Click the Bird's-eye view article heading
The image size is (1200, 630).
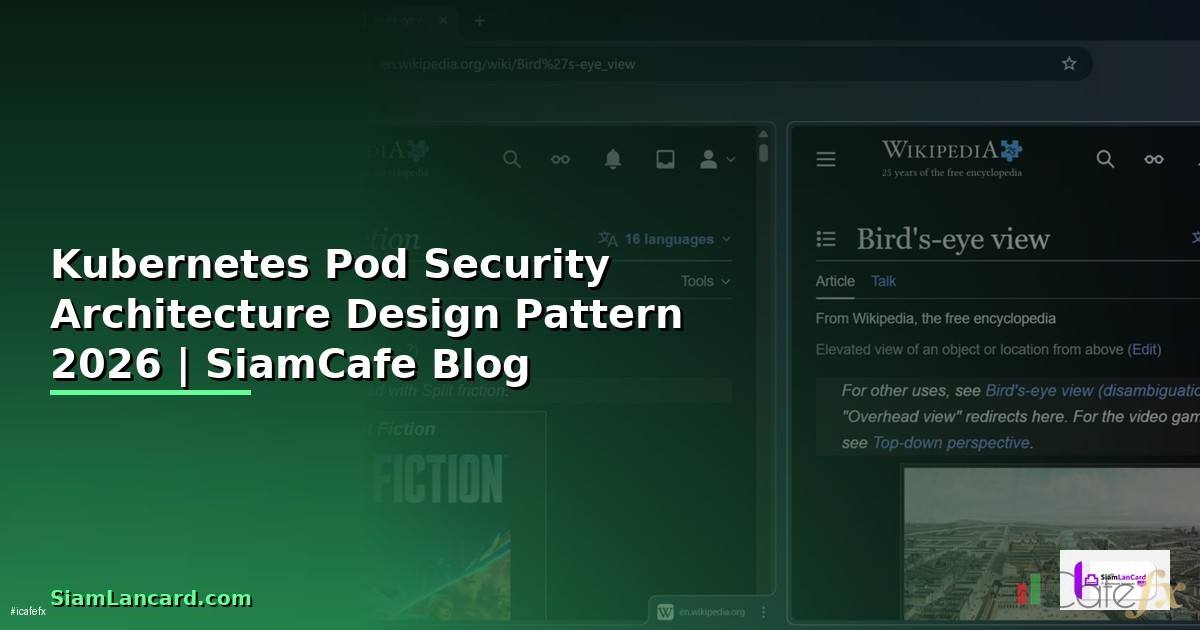(x=953, y=239)
